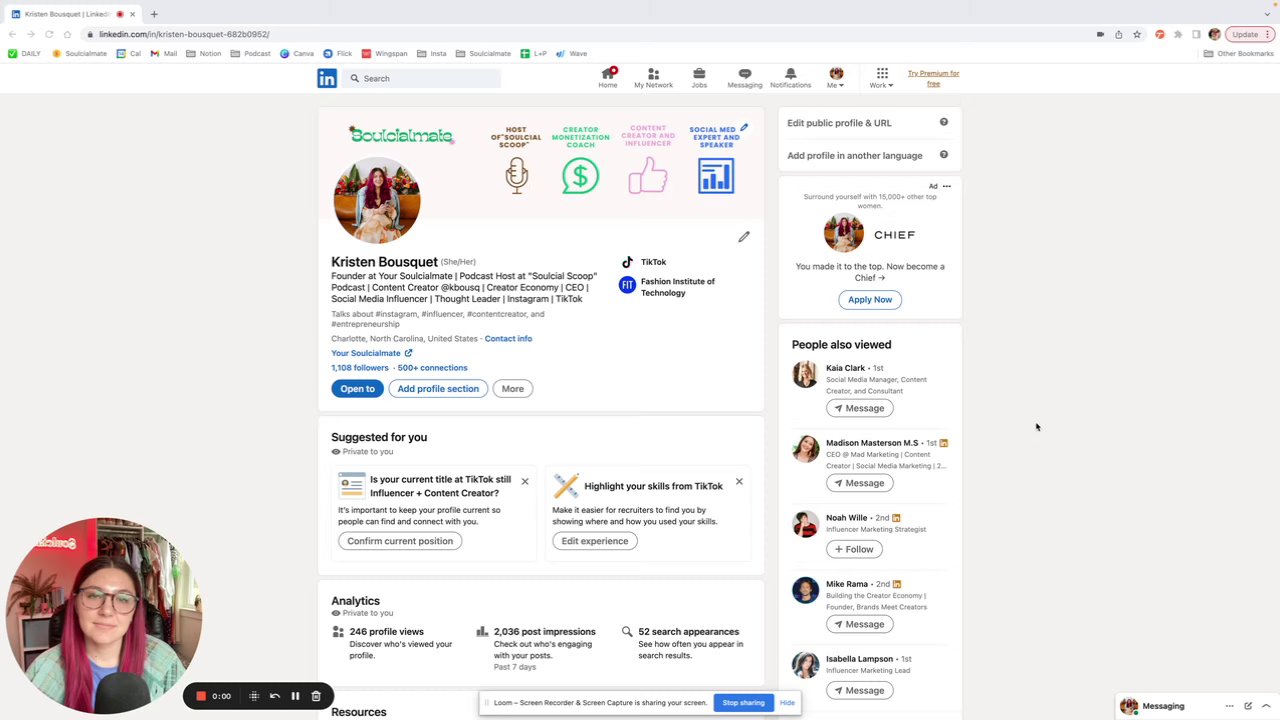Click the browser address bar URL
Viewport: 1280px width, 720px height.
184,34
